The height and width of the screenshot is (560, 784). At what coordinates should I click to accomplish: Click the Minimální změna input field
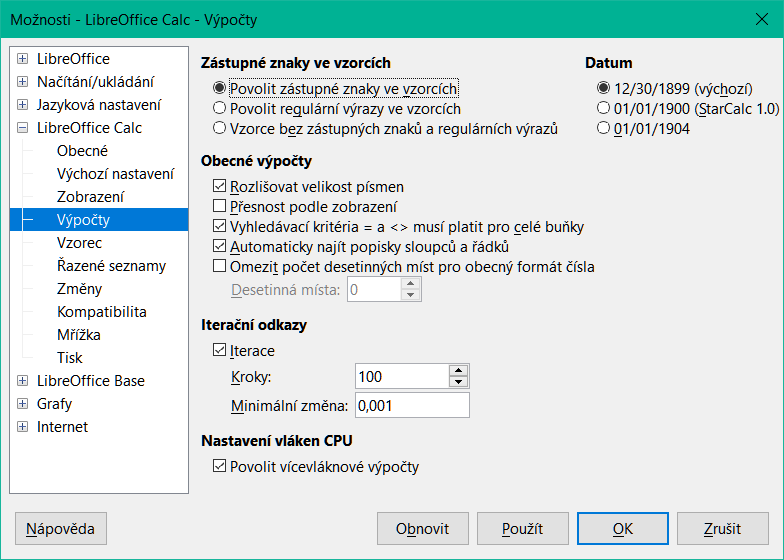(x=412, y=405)
